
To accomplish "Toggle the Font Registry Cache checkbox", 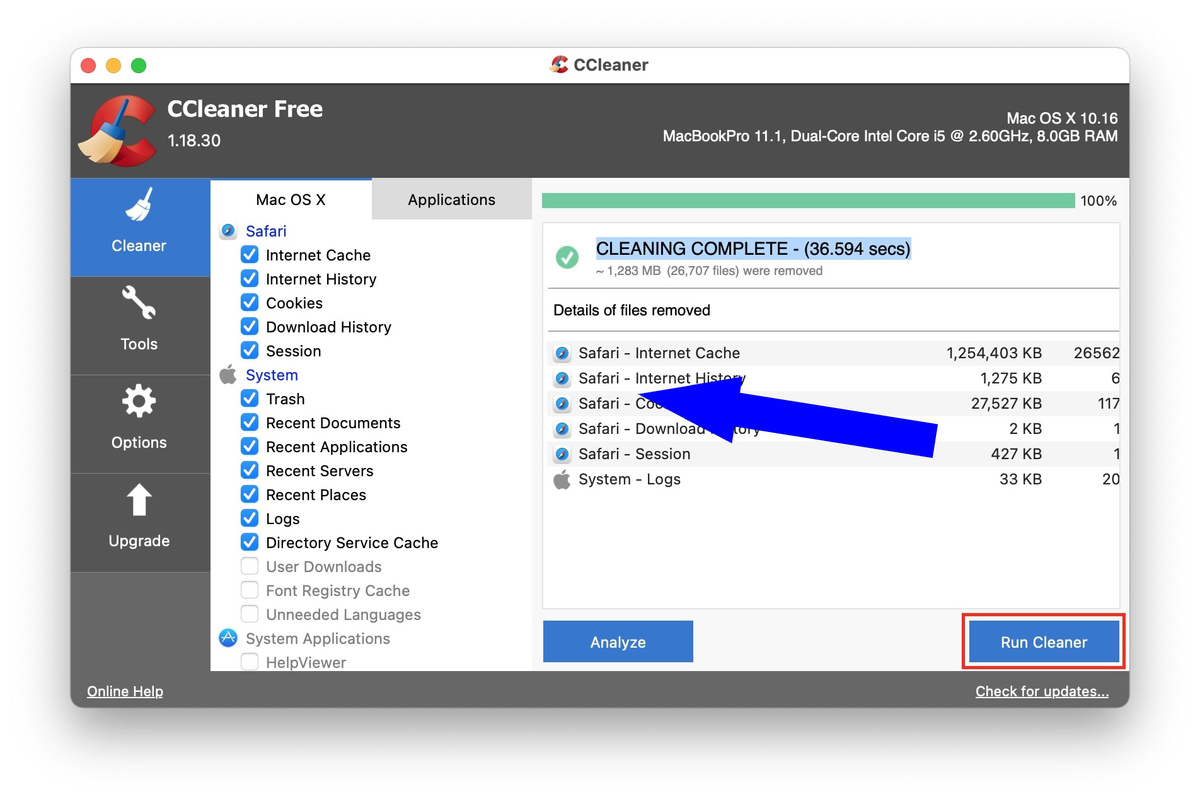I will coord(249,590).
